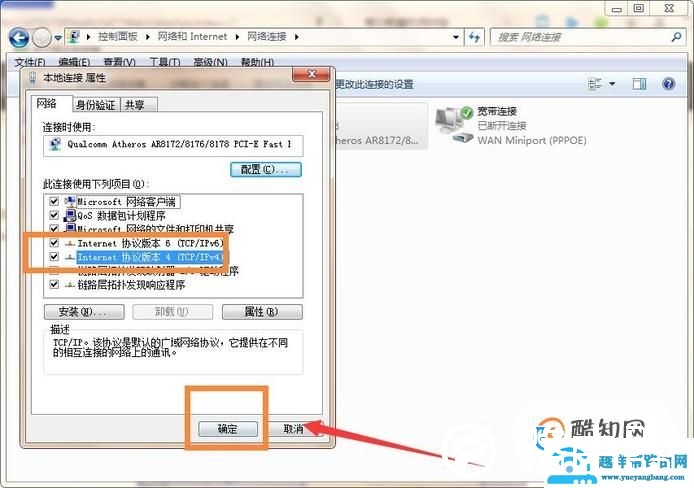Screen dimensions: 694x488
Task: Open the 查看(V) menu
Action: point(120,62)
